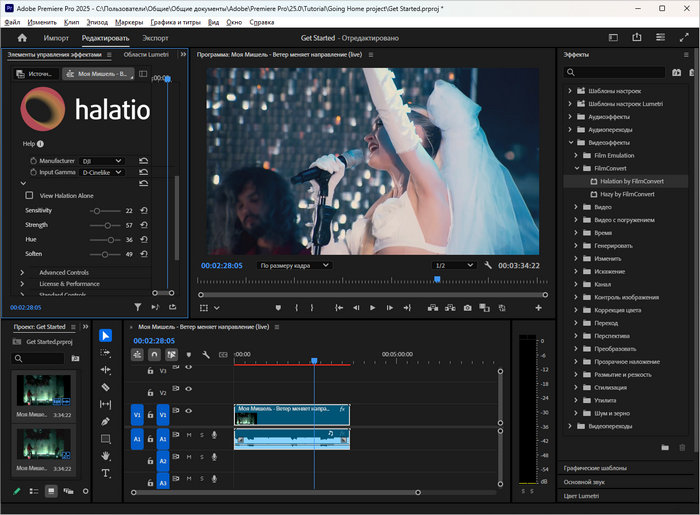Export frame with camera icon
Screen dimensions: 700x515
pos(467,308)
